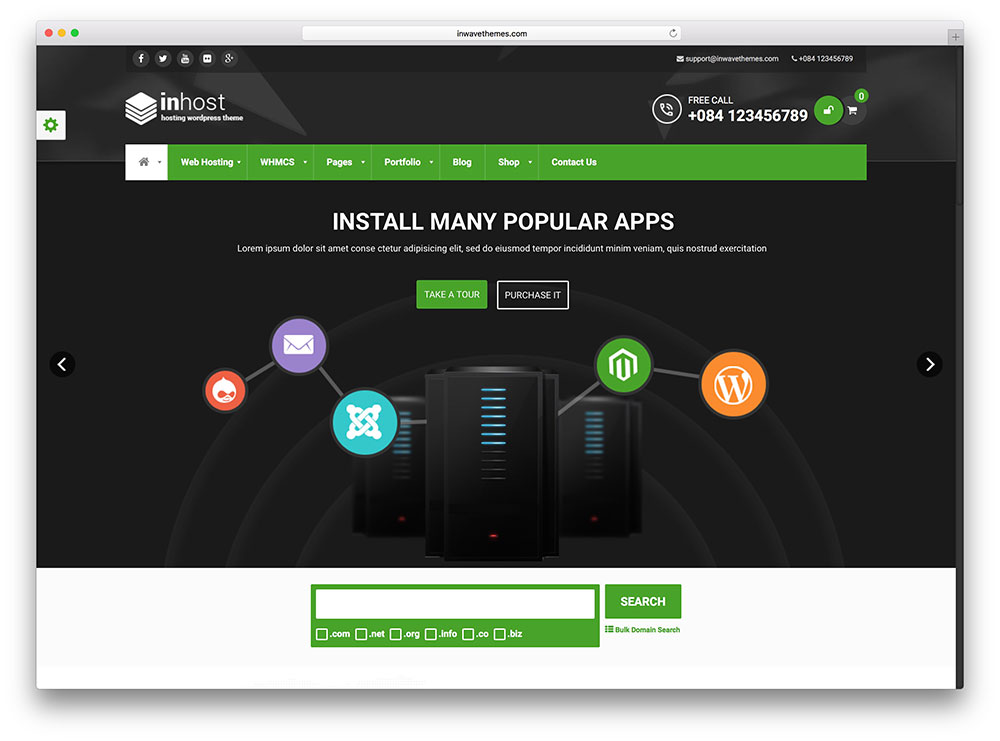
Task: Expand the Shop dropdown arrow
Action: pos(530,163)
